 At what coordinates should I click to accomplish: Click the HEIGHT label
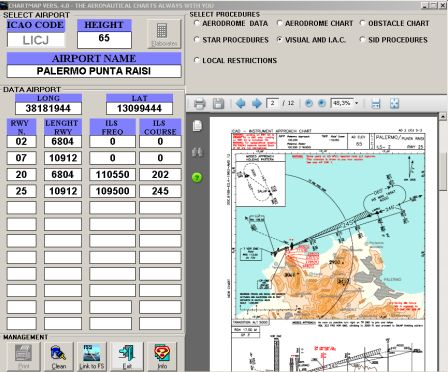pos(104,25)
